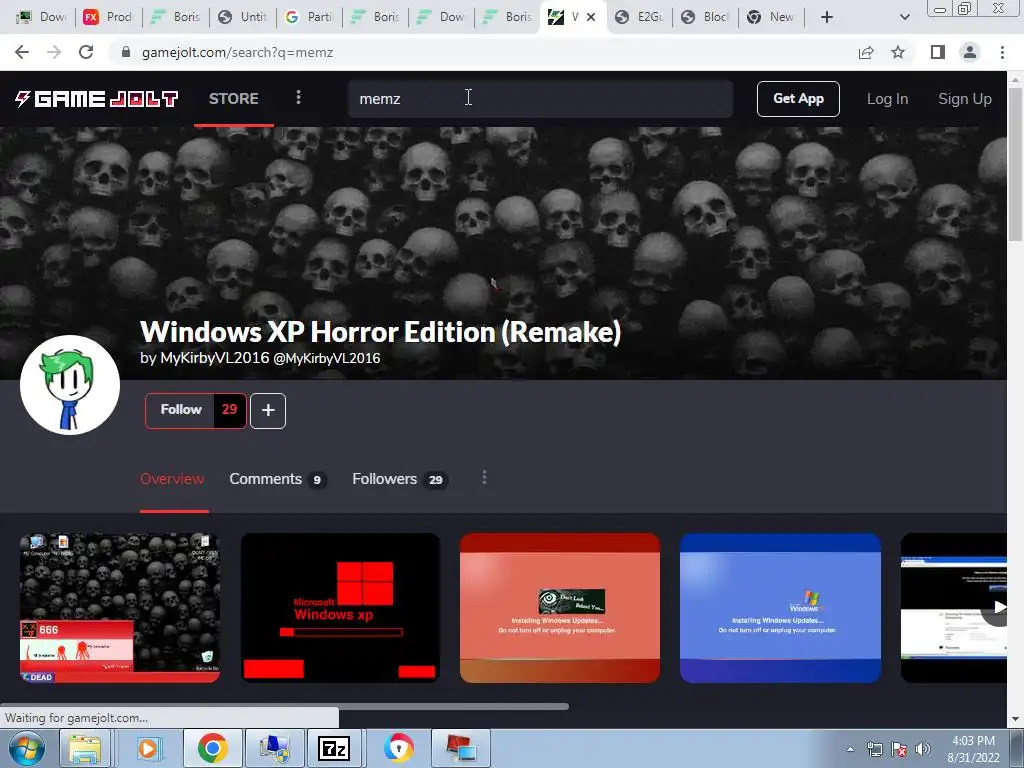The height and width of the screenshot is (768, 1024).
Task: Switch to the Prod browser tab
Action: [109, 17]
